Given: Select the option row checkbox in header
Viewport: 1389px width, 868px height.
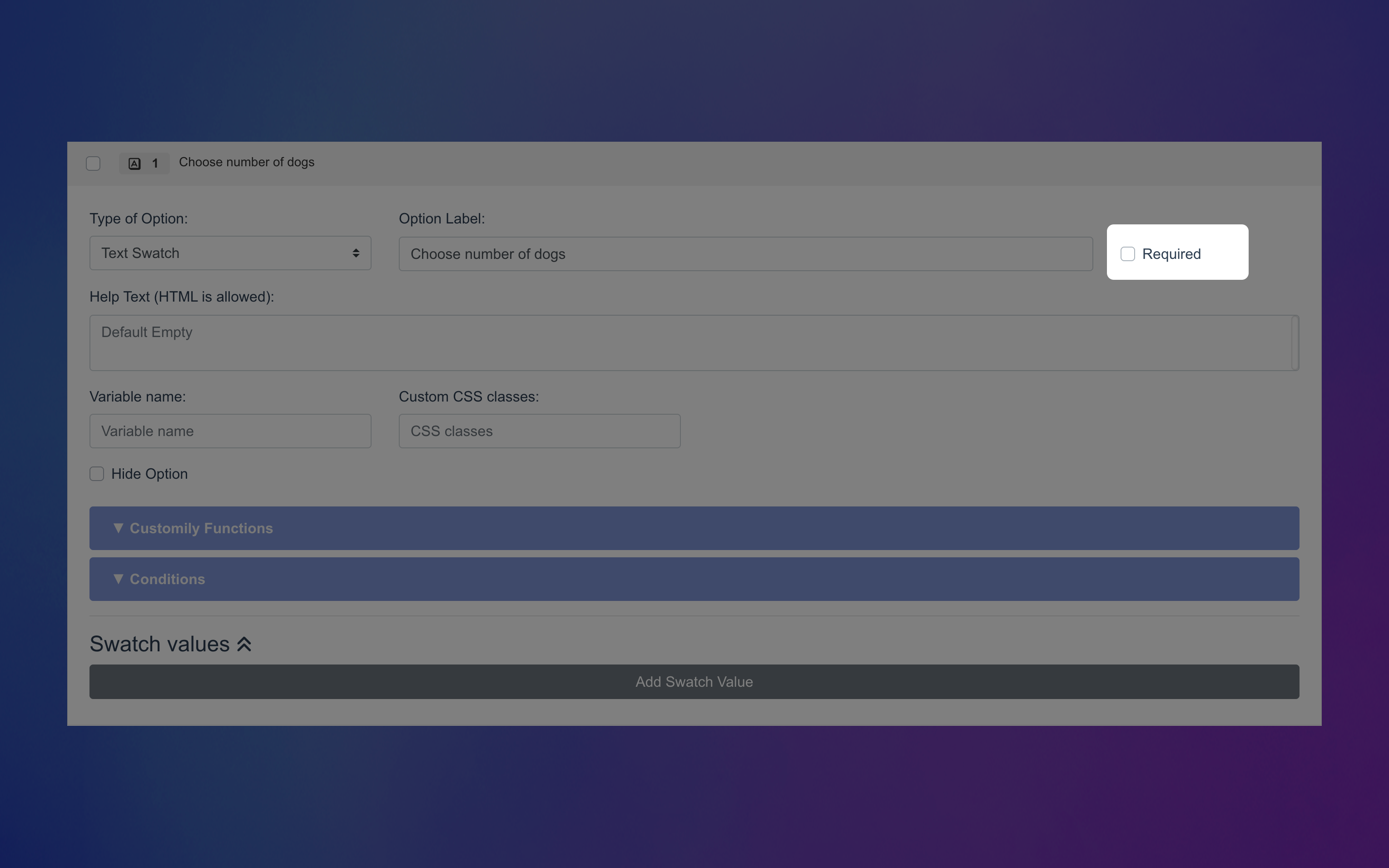Looking at the screenshot, I should click(x=93, y=164).
